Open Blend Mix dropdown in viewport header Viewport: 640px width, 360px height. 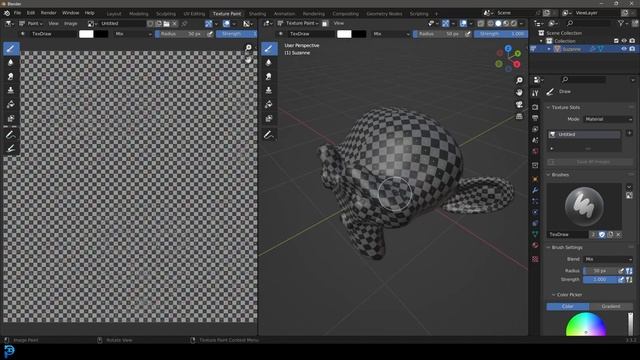click(x=390, y=34)
